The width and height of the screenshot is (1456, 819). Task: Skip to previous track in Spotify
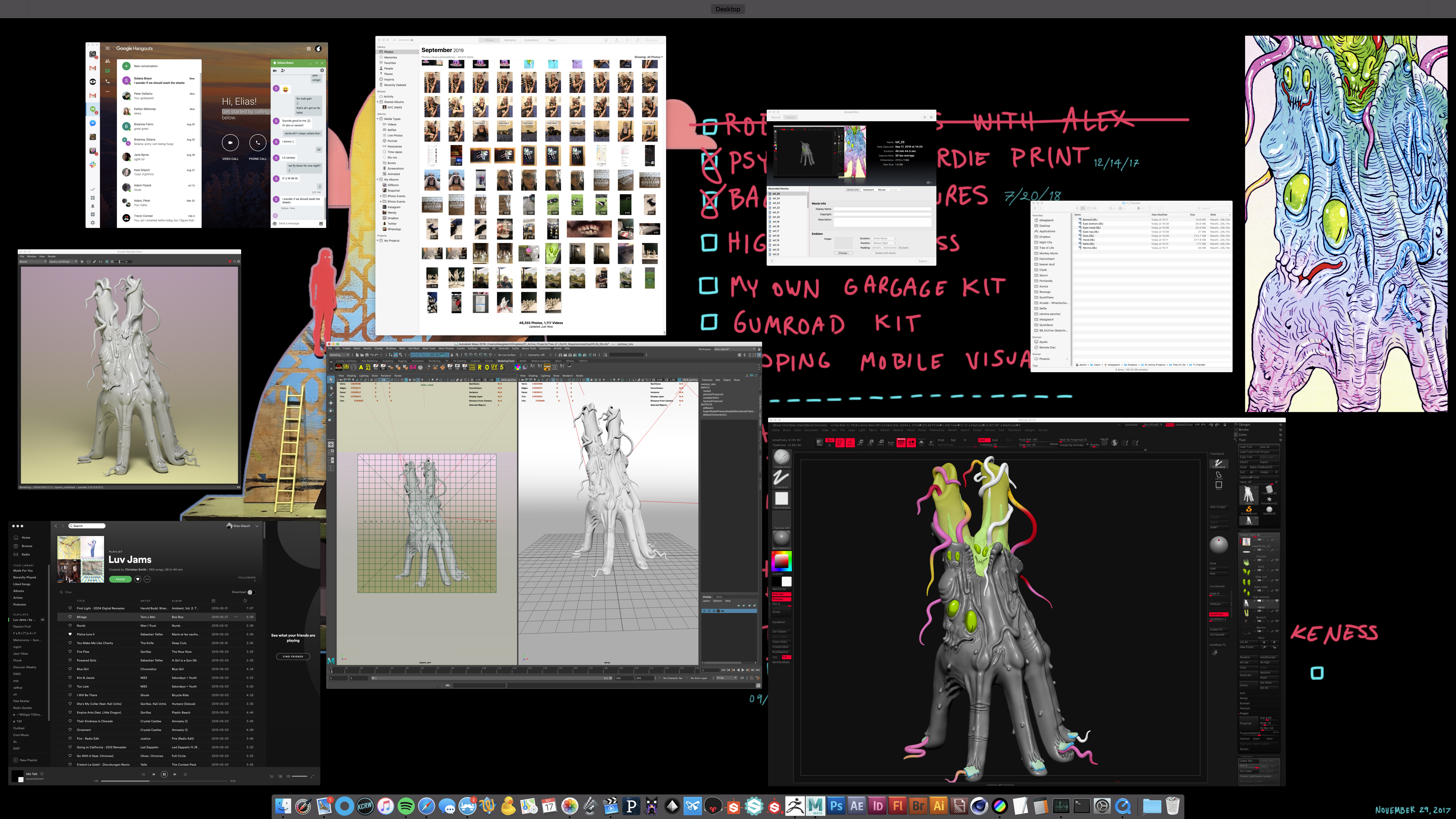tap(154, 774)
